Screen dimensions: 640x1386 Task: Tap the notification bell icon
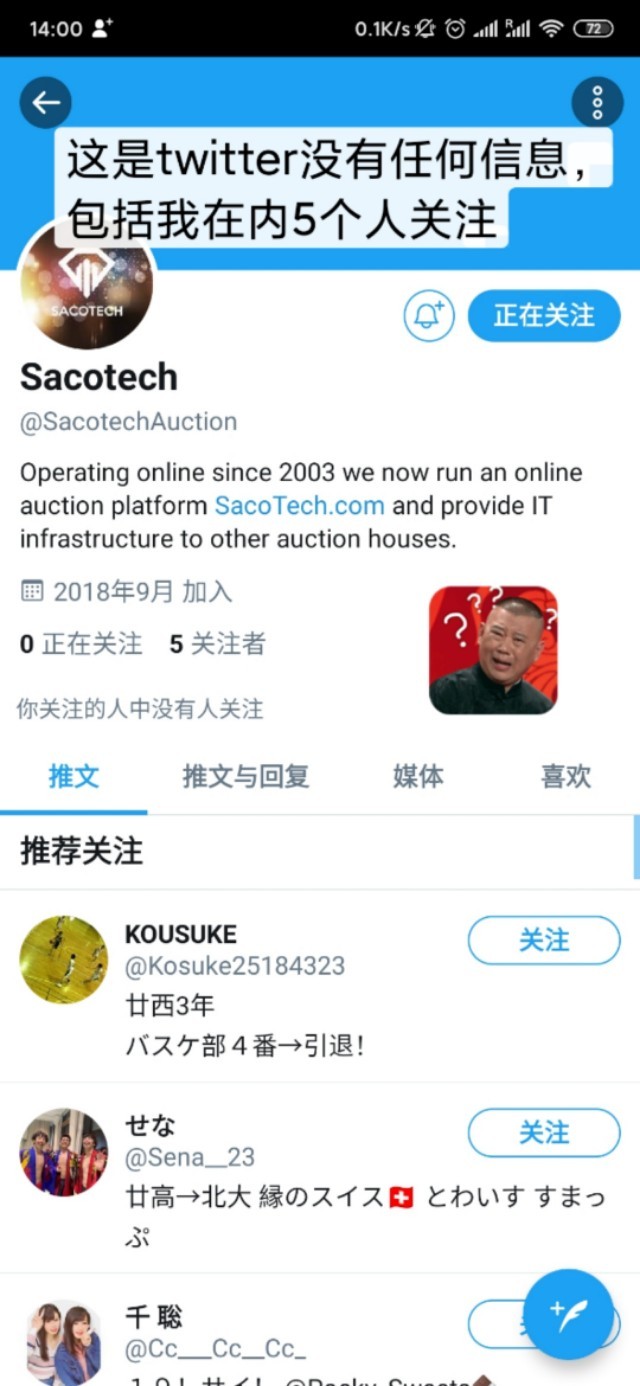[429, 316]
